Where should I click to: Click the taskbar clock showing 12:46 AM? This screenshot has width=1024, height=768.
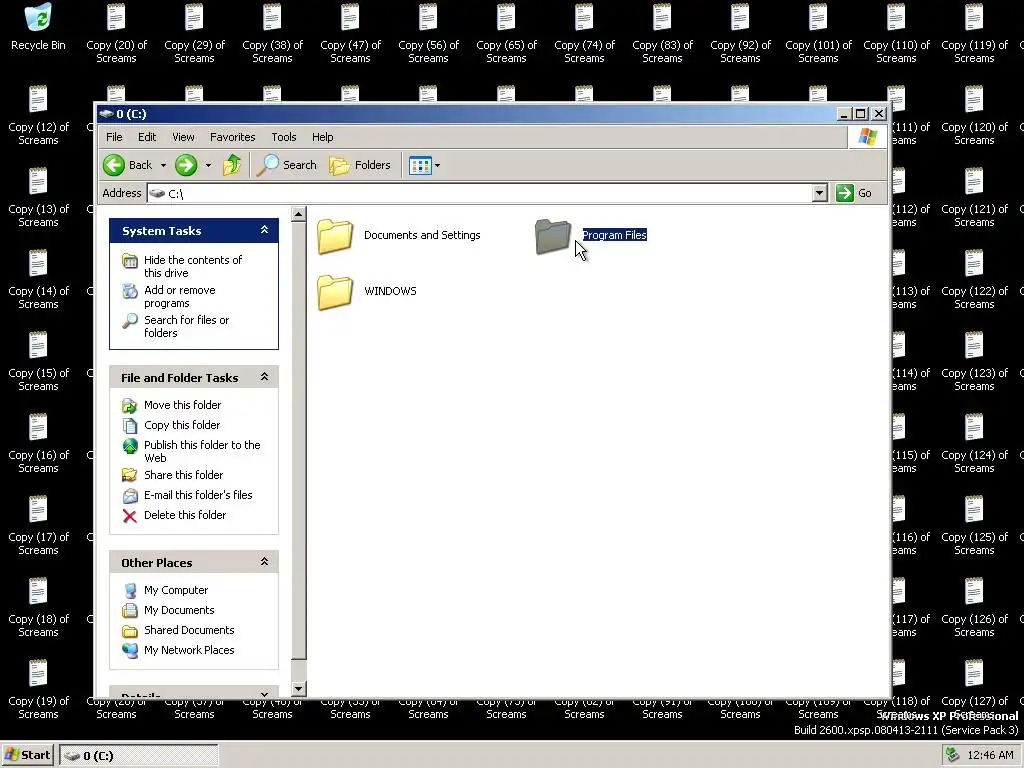click(x=990, y=756)
